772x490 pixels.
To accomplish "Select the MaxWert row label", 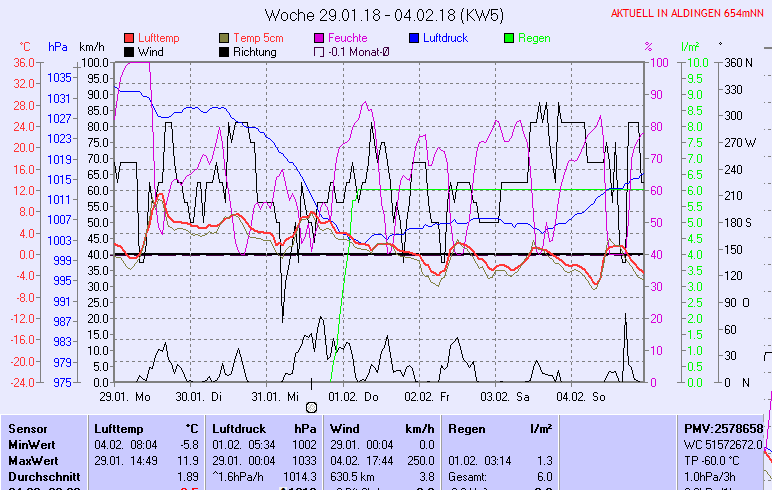I will [32, 460].
